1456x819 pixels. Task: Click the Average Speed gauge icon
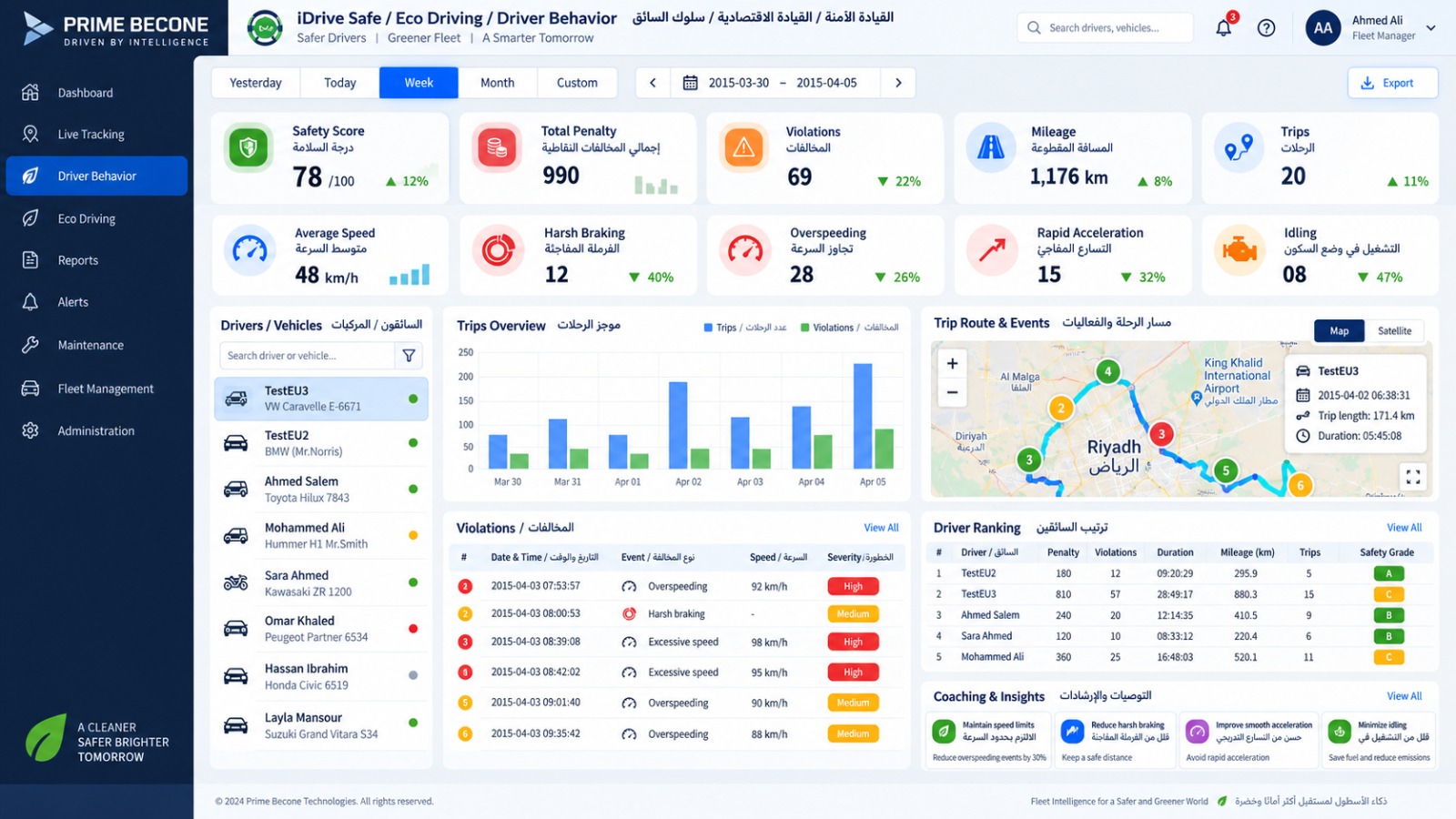pyautogui.click(x=250, y=249)
